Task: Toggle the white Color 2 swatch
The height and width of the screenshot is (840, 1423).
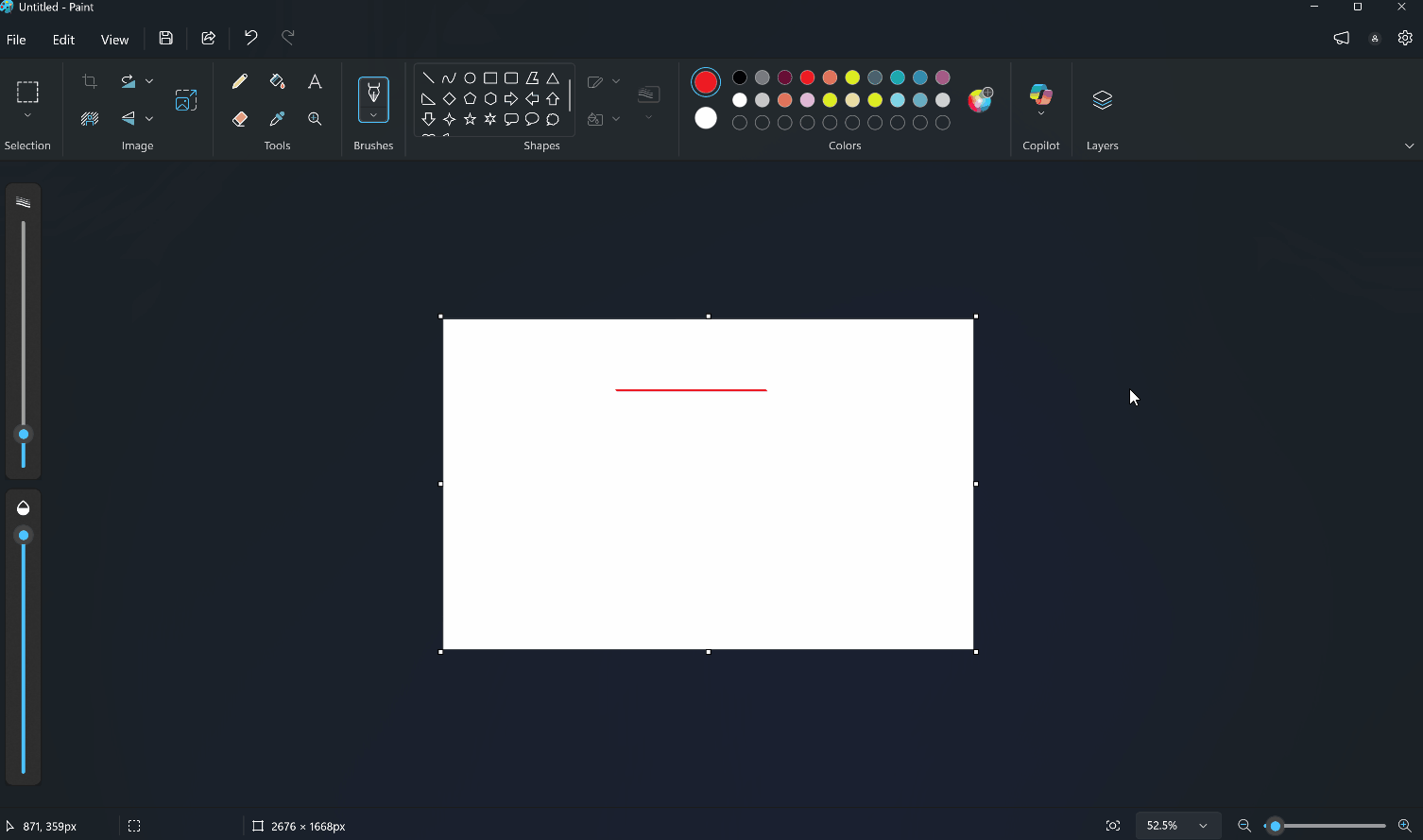Action: (x=706, y=118)
